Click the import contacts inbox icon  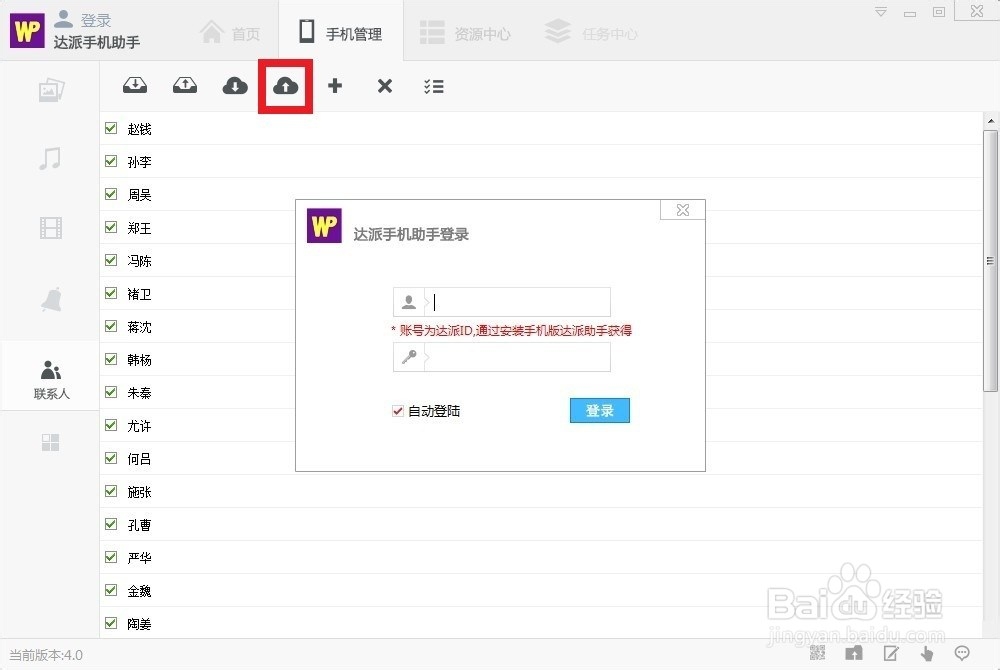coord(135,86)
